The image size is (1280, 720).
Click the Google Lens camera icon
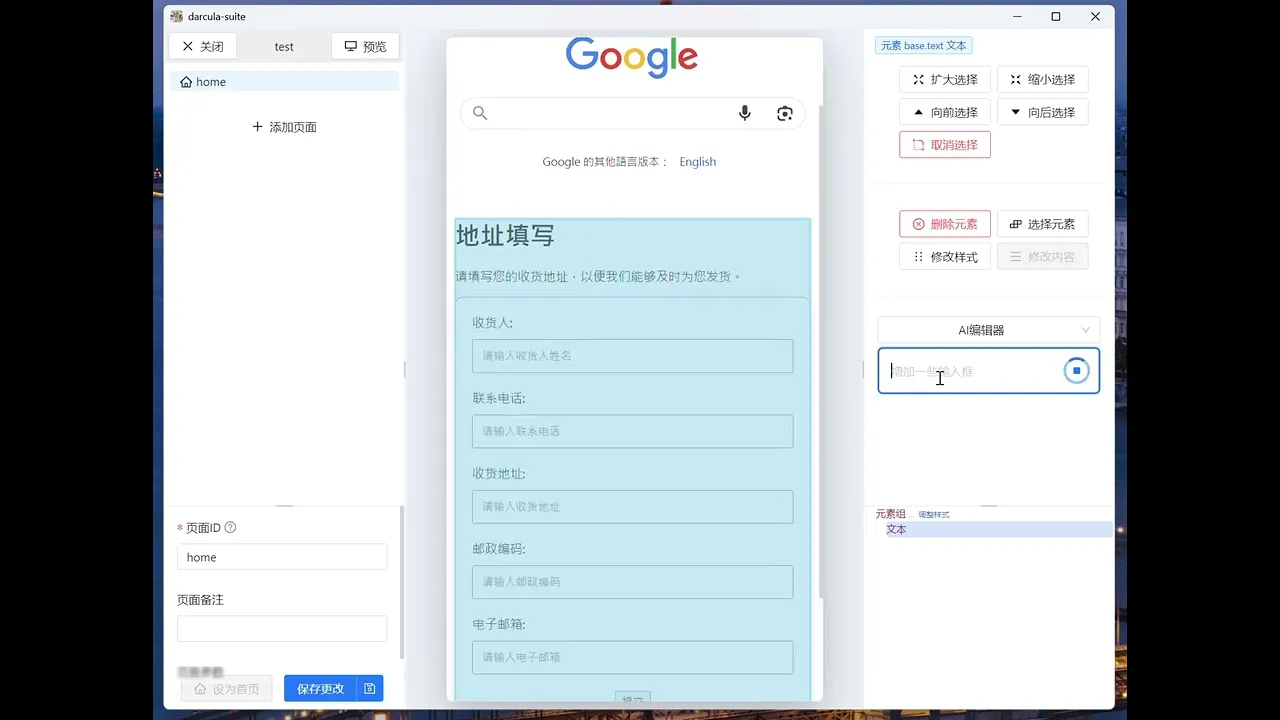tap(784, 113)
